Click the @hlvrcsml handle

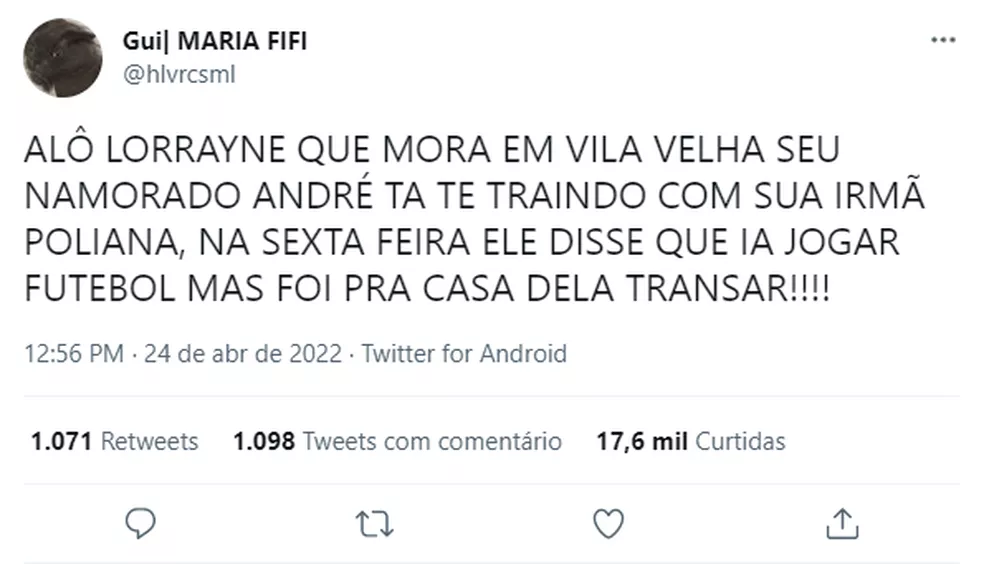point(179,74)
